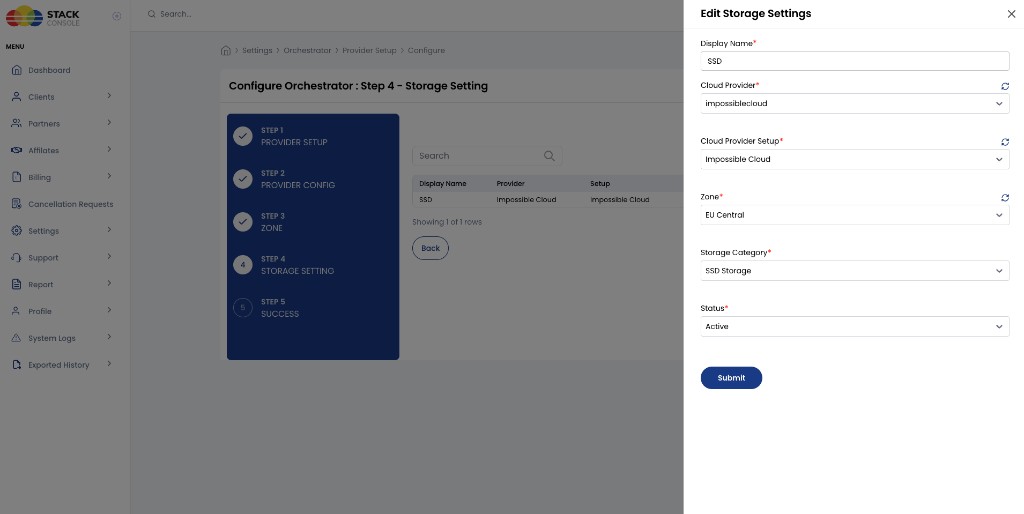Click the gear icon beside the logo

point(116,16)
